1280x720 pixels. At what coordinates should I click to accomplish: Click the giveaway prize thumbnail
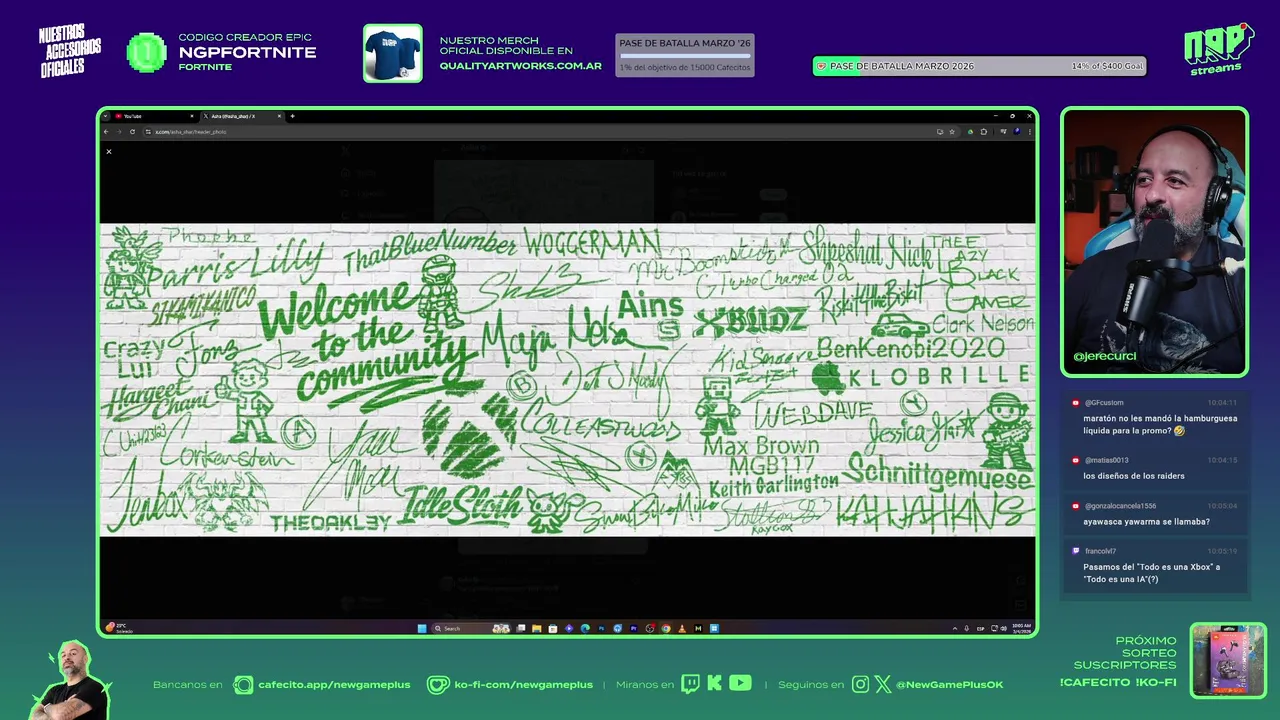pyautogui.click(x=1228, y=660)
